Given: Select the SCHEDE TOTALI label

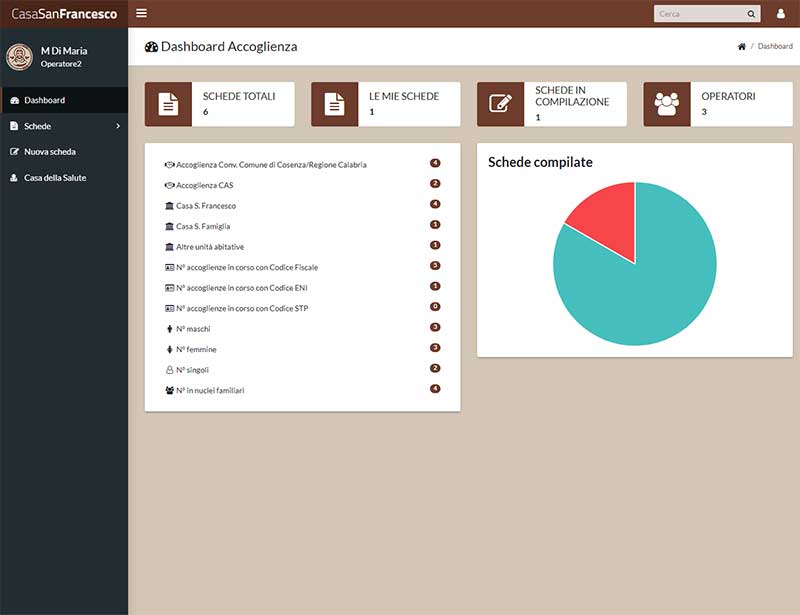Looking at the screenshot, I should point(239,96).
